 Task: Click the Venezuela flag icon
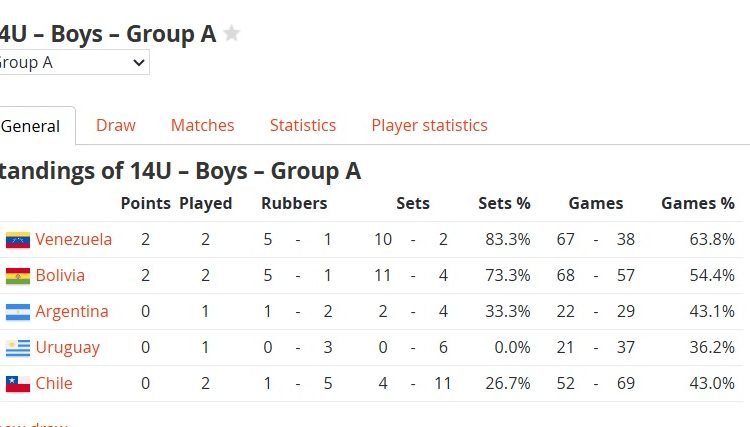coord(18,240)
